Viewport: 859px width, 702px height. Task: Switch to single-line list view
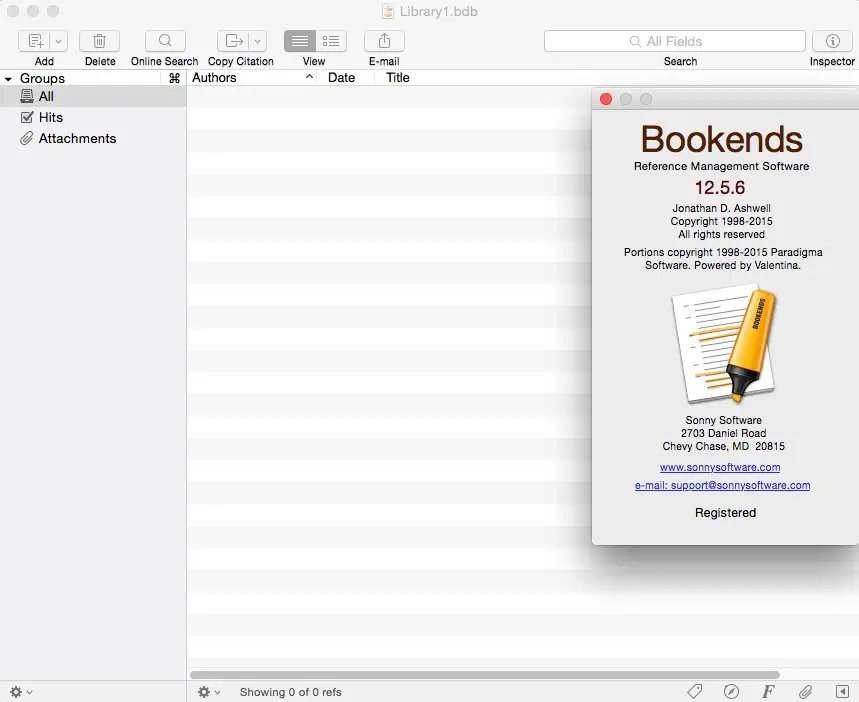(x=300, y=41)
